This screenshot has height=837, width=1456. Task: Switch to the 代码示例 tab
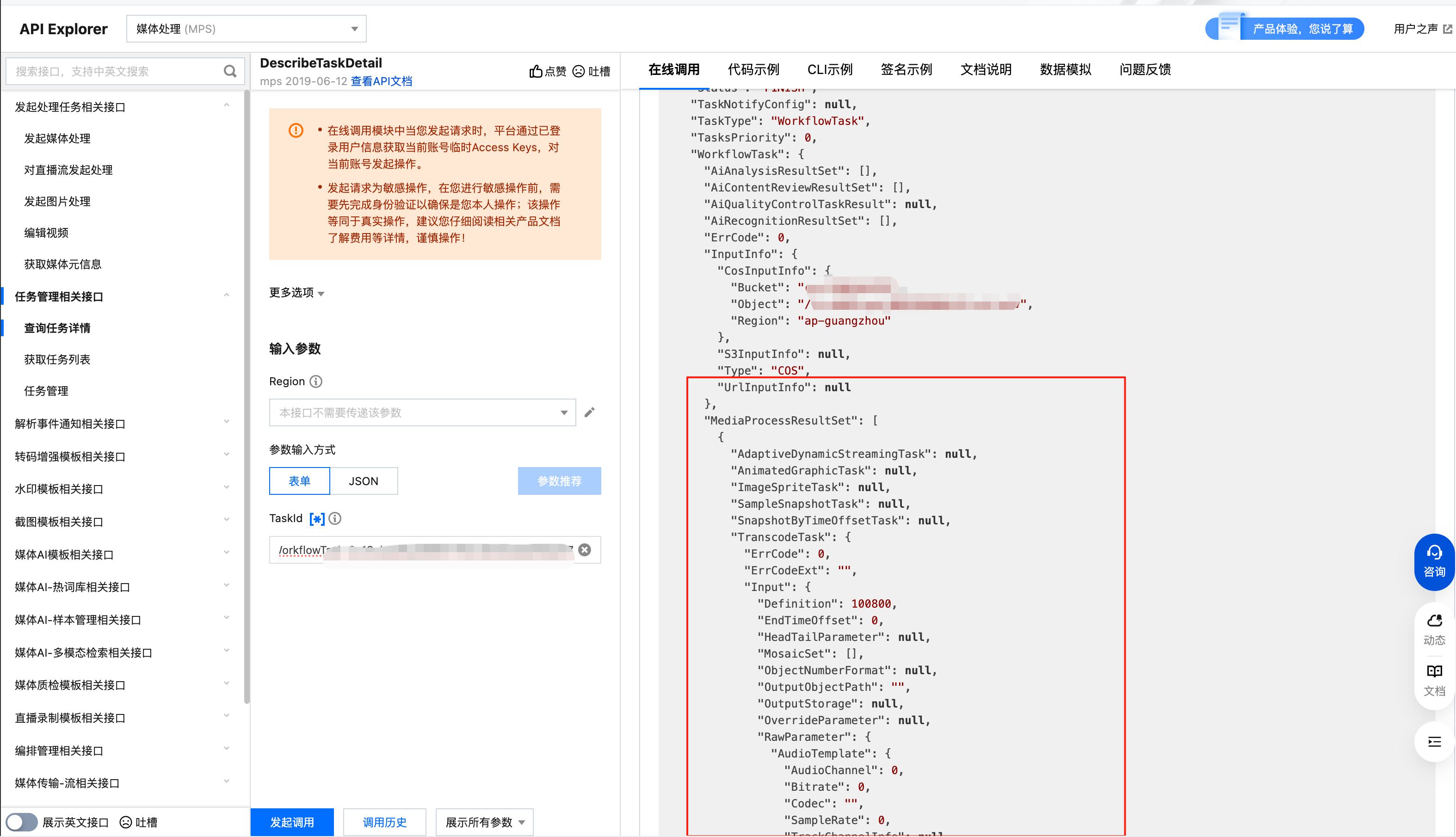tap(753, 69)
